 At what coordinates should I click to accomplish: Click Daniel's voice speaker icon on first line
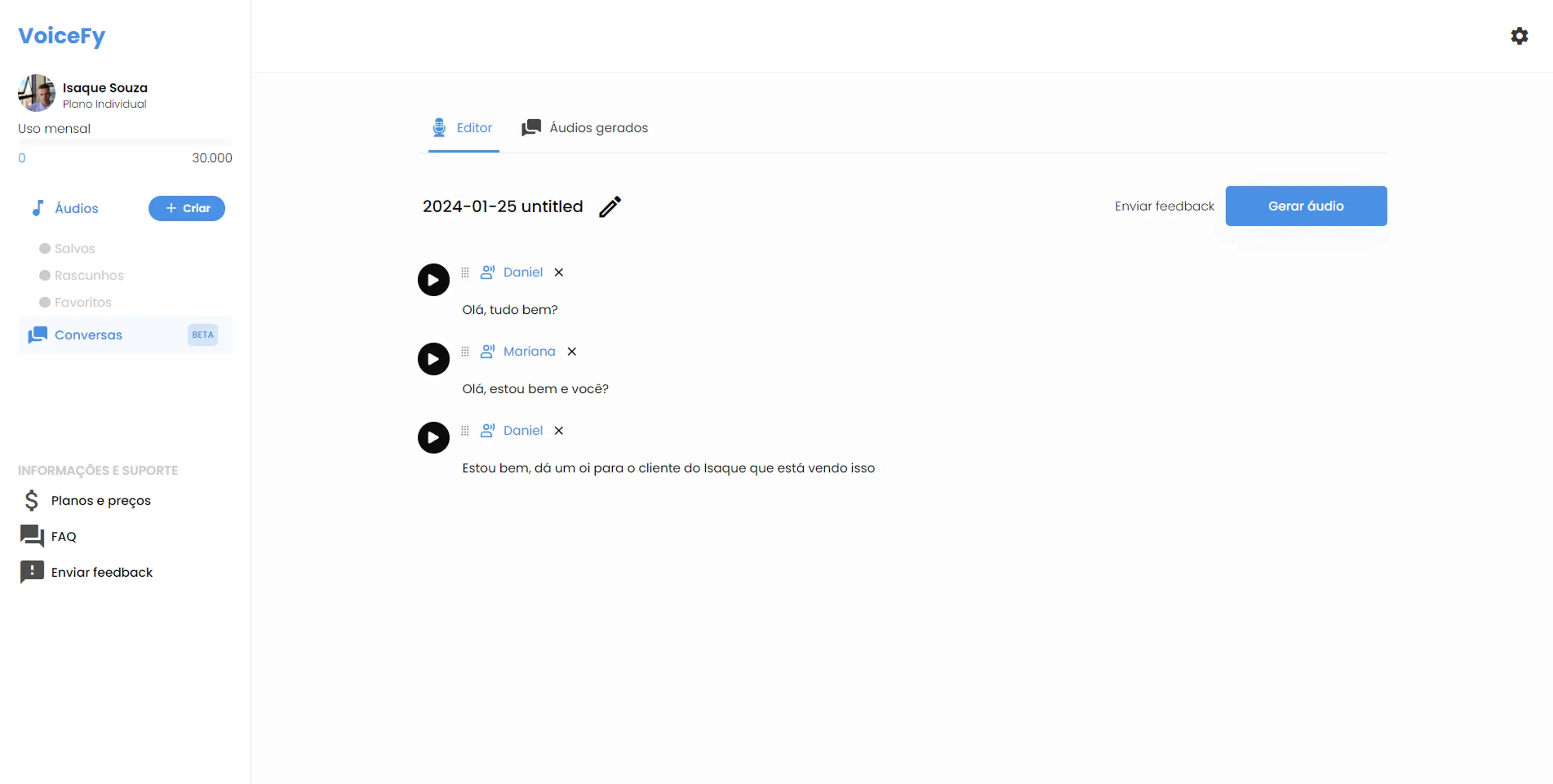coord(487,272)
